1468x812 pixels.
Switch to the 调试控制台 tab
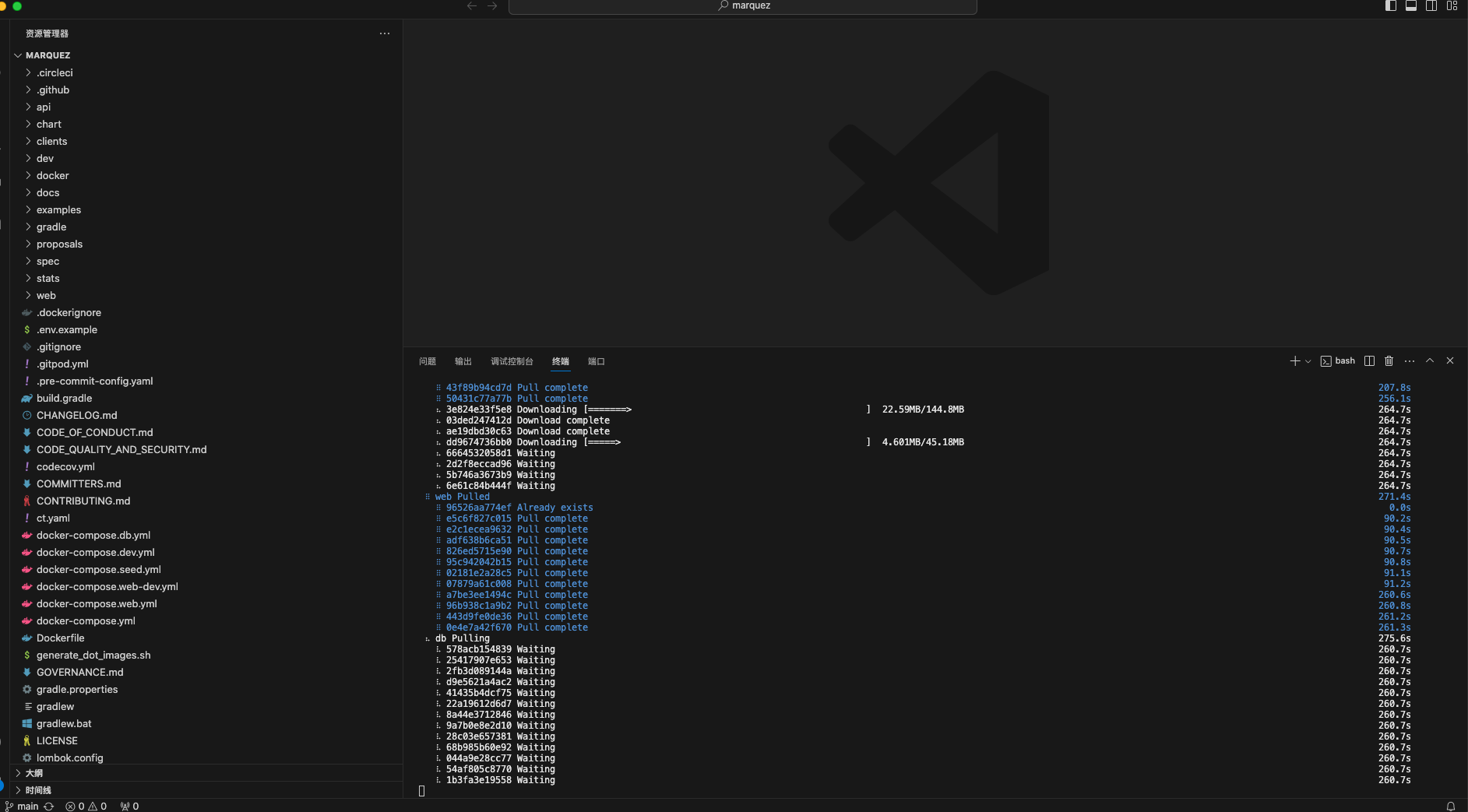pos(512,361)
